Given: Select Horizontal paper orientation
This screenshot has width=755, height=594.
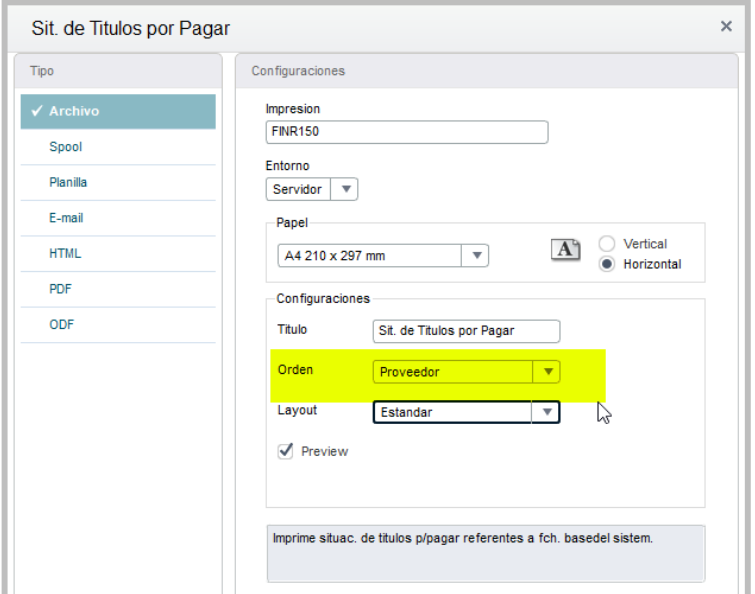Looking at the screenshot, I should pos(607,264).
